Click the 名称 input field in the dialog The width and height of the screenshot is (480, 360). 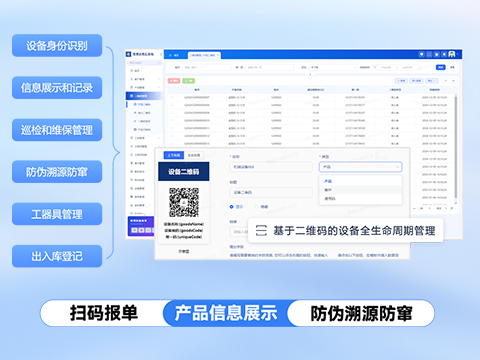tap(271, 167)
